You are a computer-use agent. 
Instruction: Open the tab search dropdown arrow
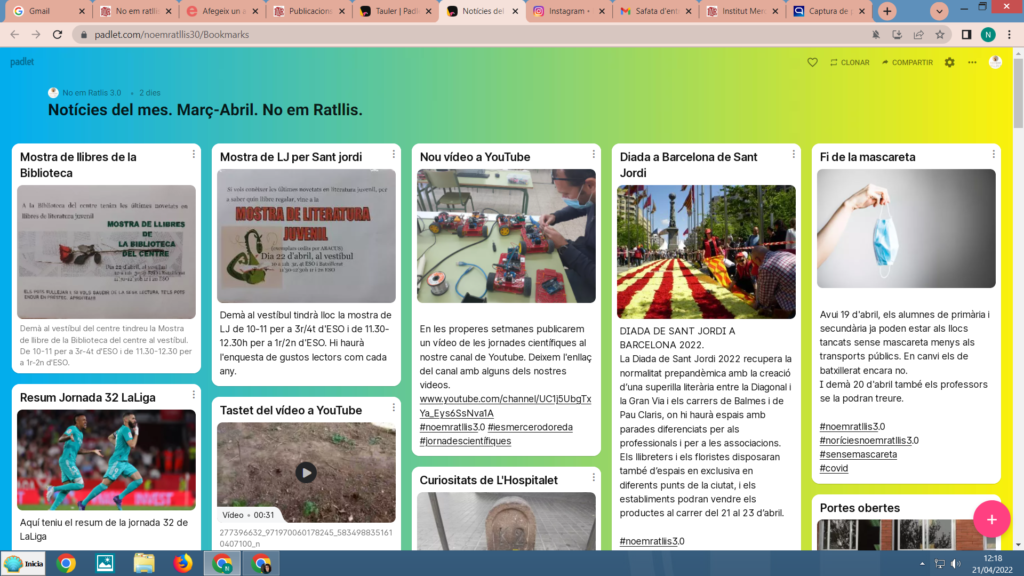pos(939,11)
